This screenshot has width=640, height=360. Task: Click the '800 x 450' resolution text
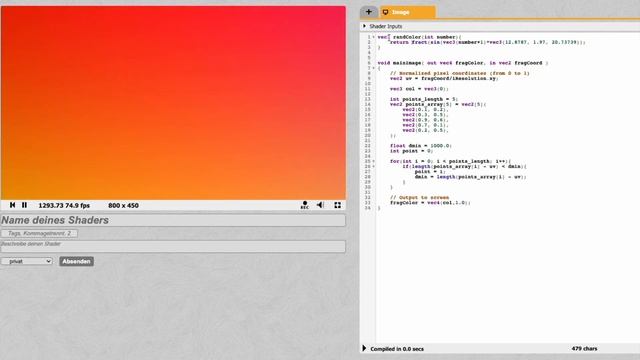point(123,205)
